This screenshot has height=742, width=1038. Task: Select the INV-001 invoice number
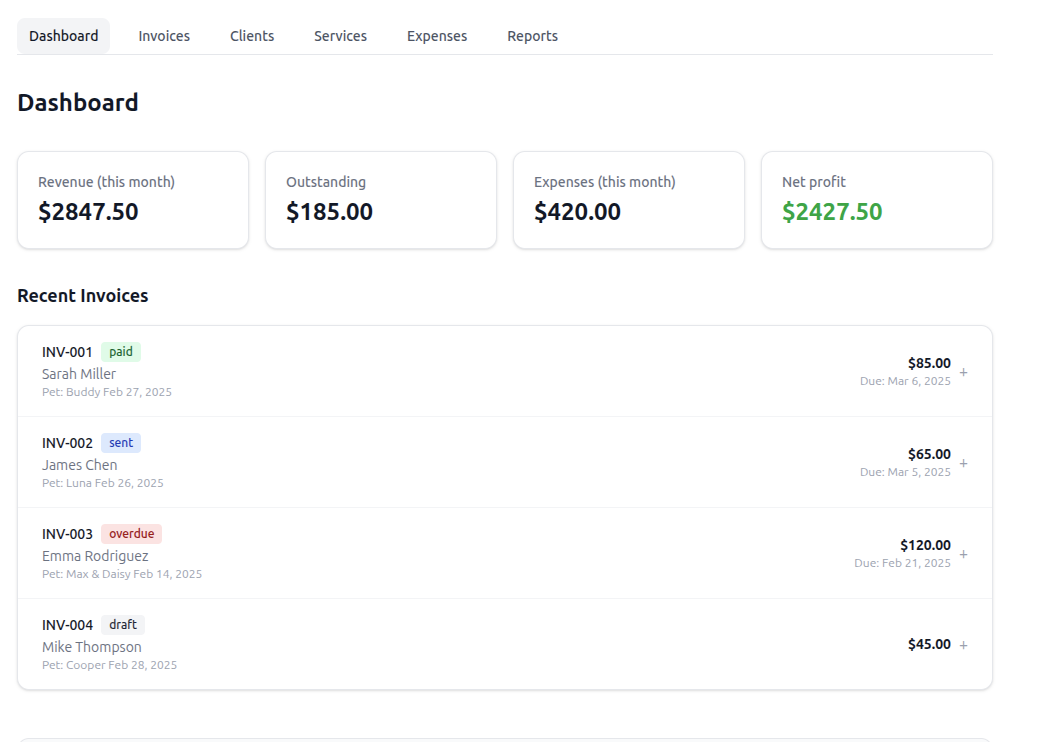click(x=67, y=352)
